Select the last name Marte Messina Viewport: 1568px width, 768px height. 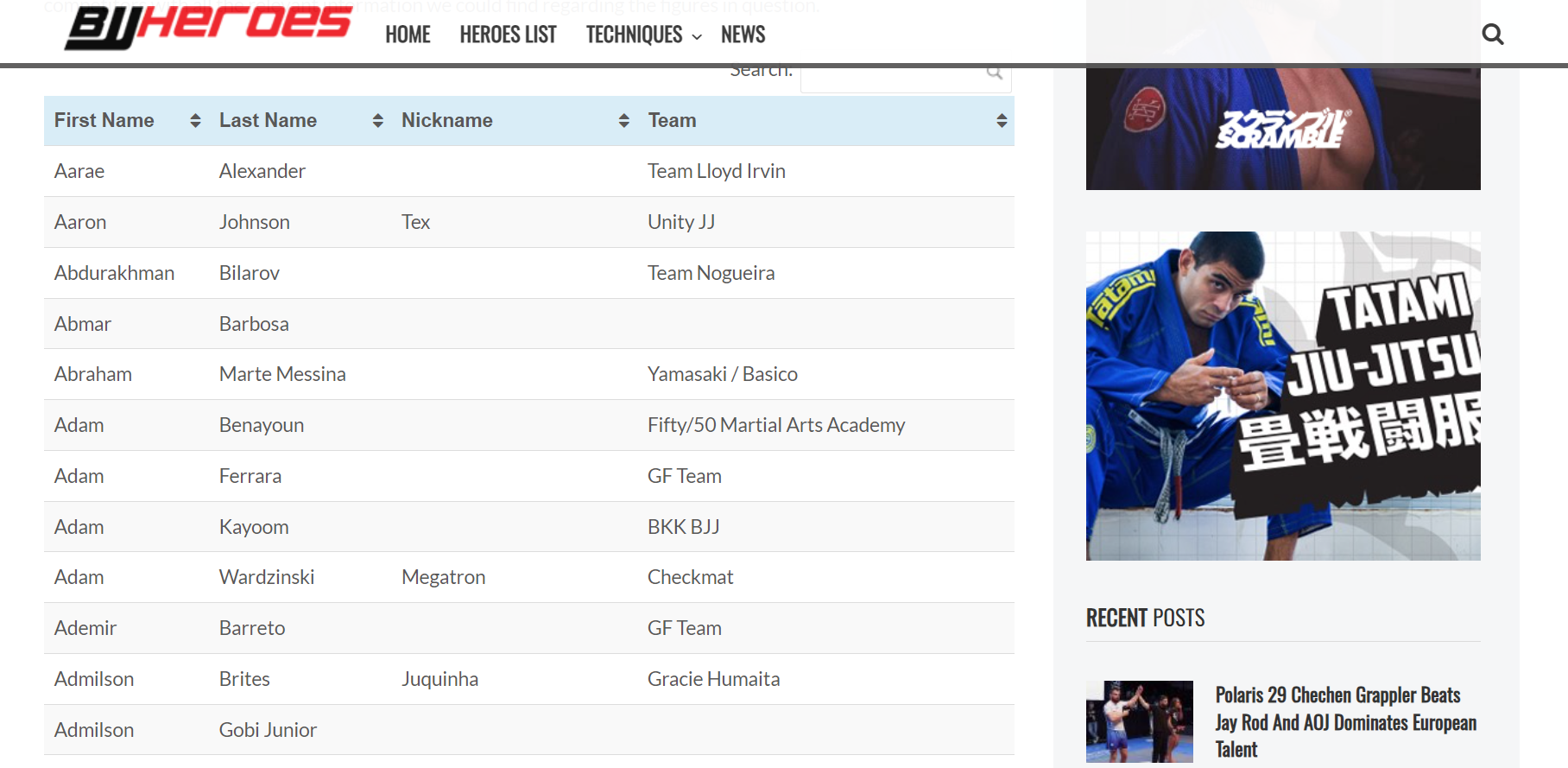pyautogui.click(x=282, y=374)
